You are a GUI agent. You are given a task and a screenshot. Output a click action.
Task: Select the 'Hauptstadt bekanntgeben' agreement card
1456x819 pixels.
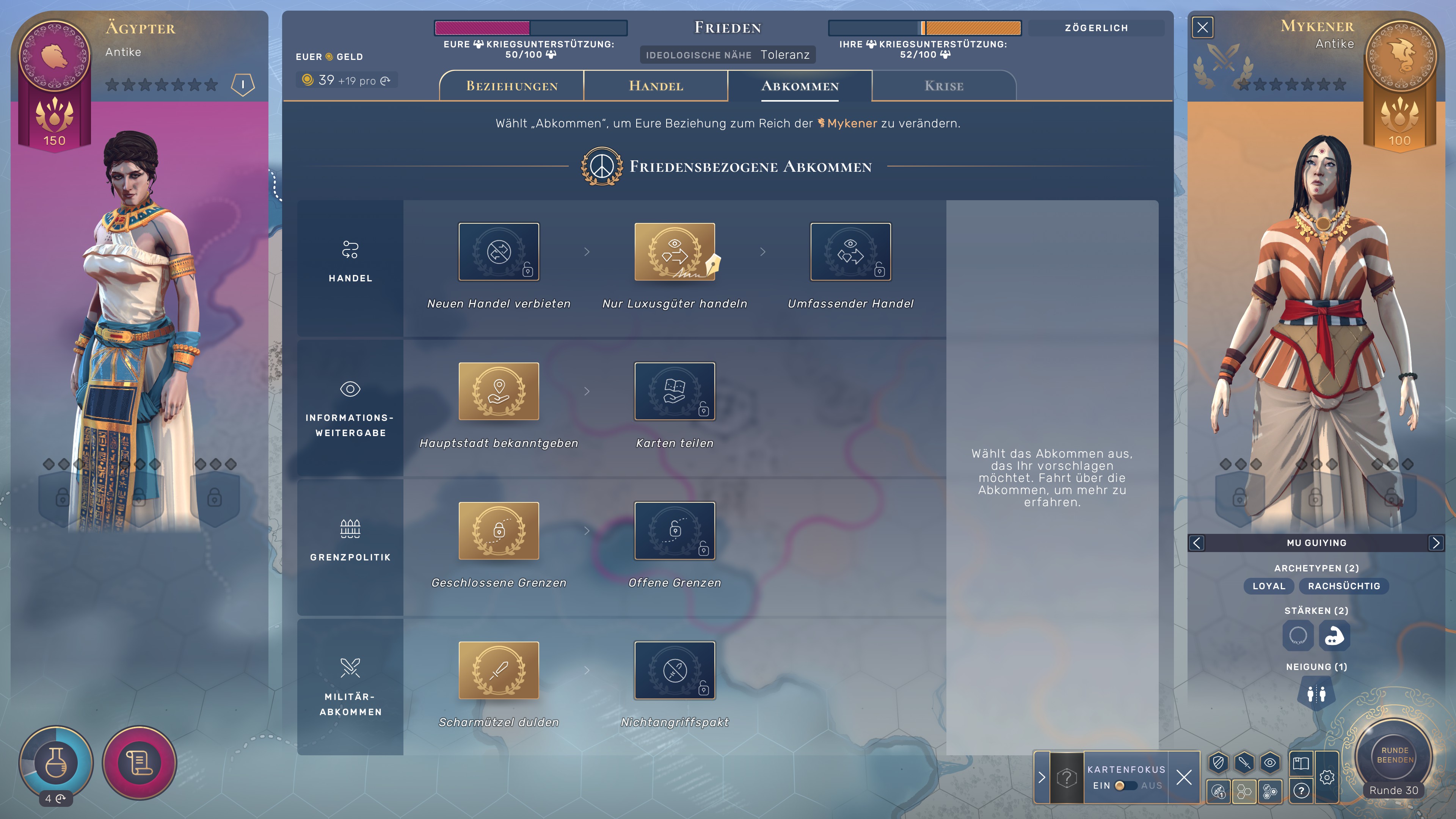pyautogui.click(x=499, y=391)
